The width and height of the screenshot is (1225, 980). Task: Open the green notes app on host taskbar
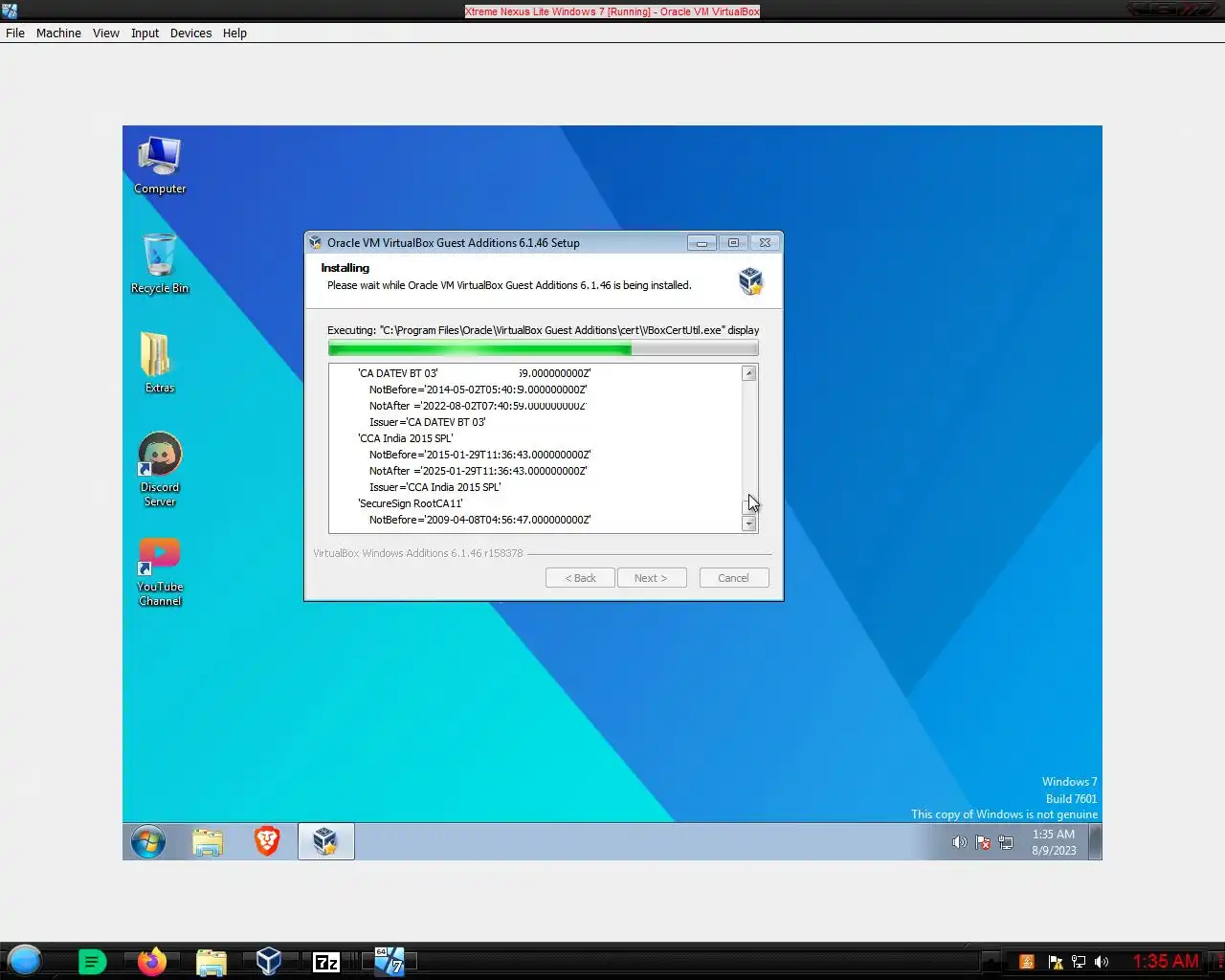[x=92, y=962]
